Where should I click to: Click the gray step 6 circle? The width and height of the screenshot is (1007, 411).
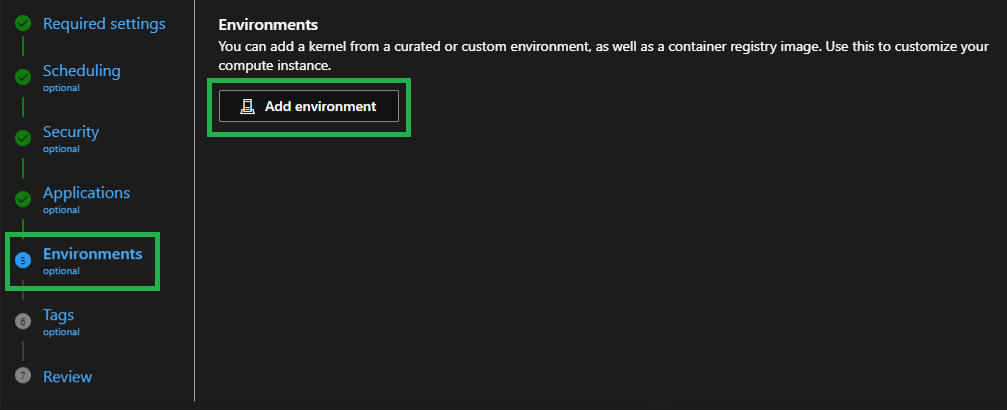(24, 321)
